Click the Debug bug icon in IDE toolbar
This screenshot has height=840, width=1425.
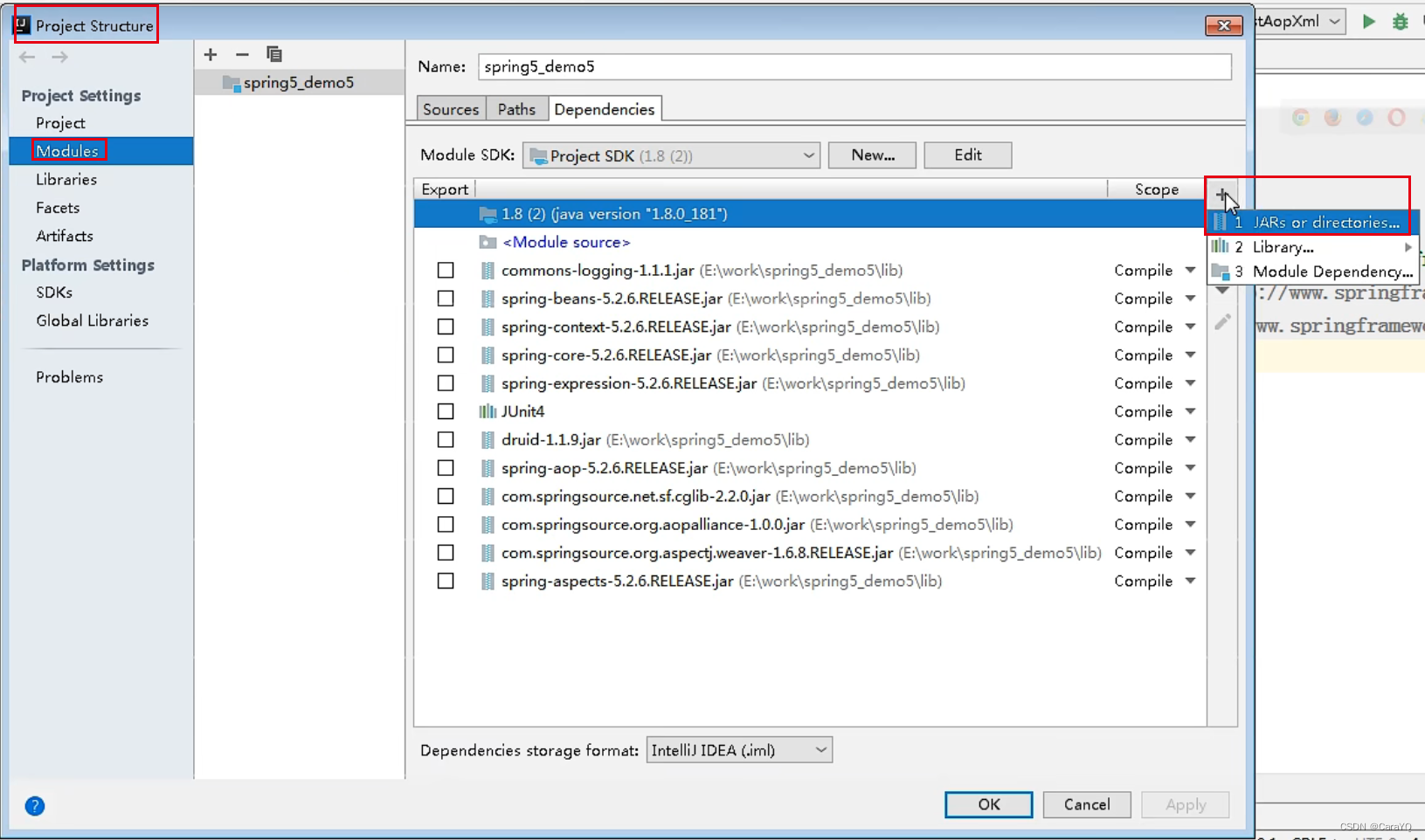1401,22
